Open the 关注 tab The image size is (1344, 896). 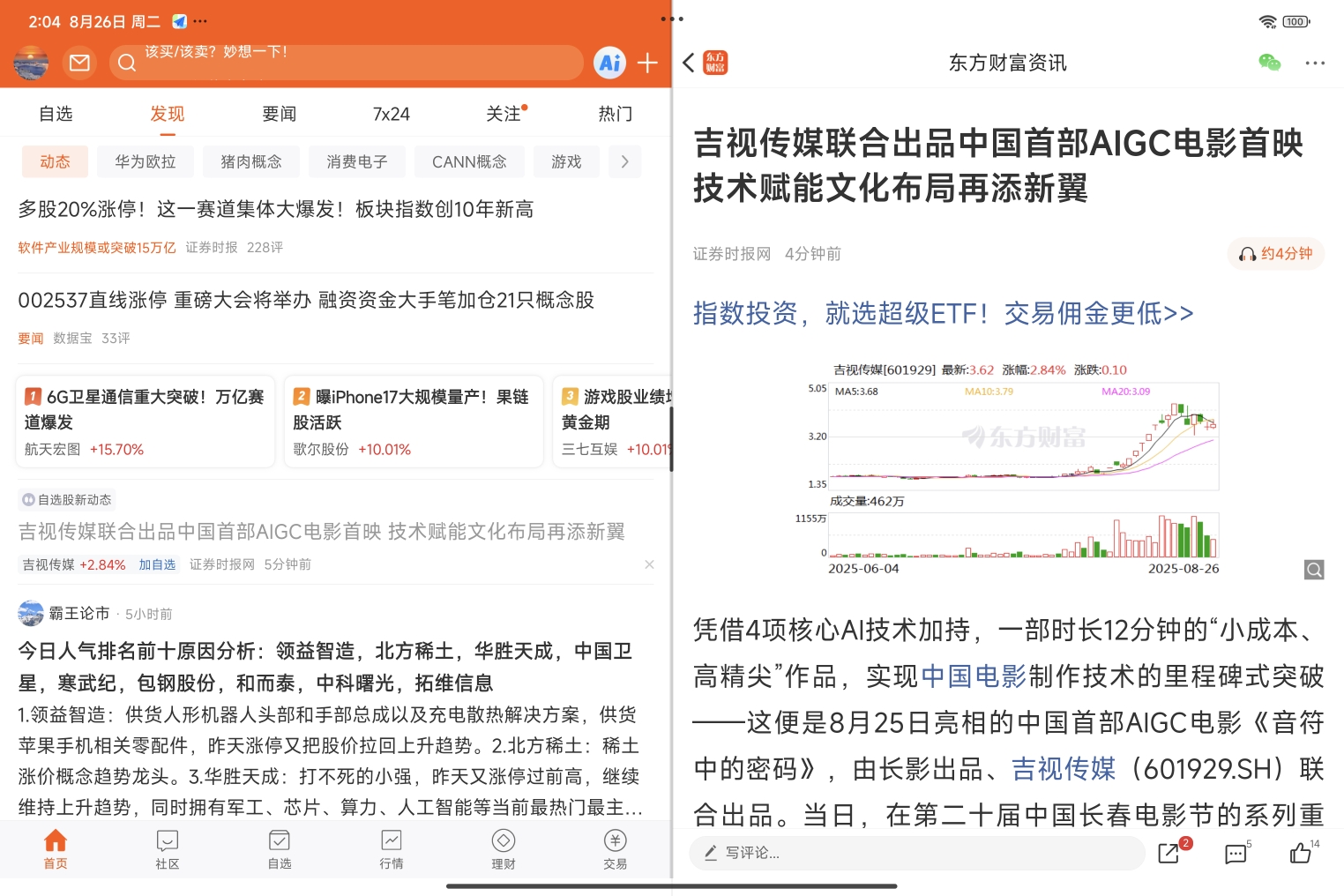click(x=504, y=114)
